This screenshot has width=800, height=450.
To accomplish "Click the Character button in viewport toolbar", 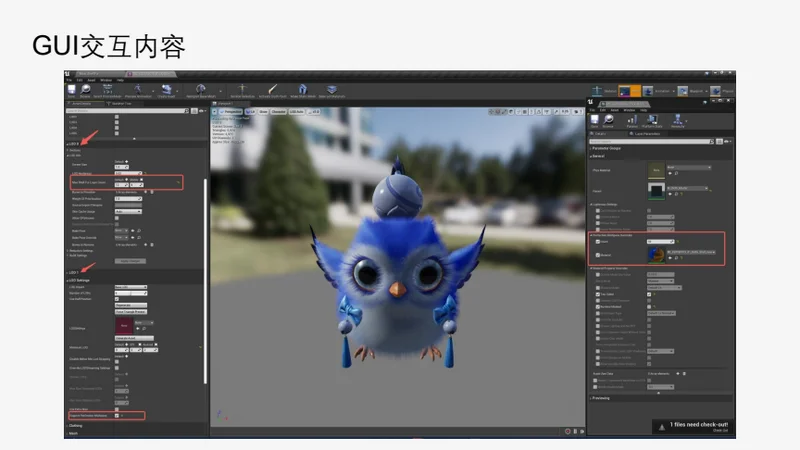I will (279, 111).
